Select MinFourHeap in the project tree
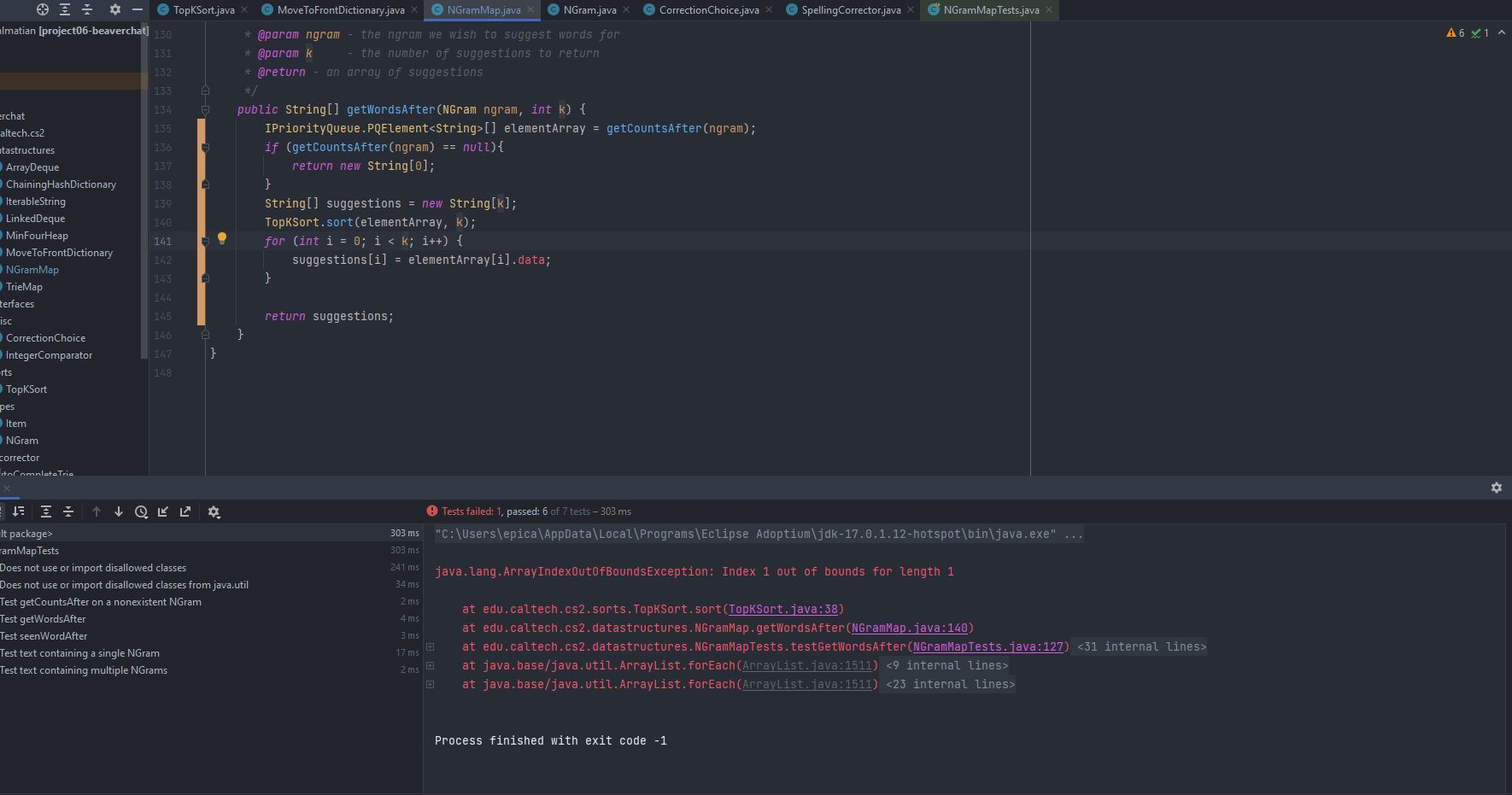The image size is (1512, 795). 37,236
